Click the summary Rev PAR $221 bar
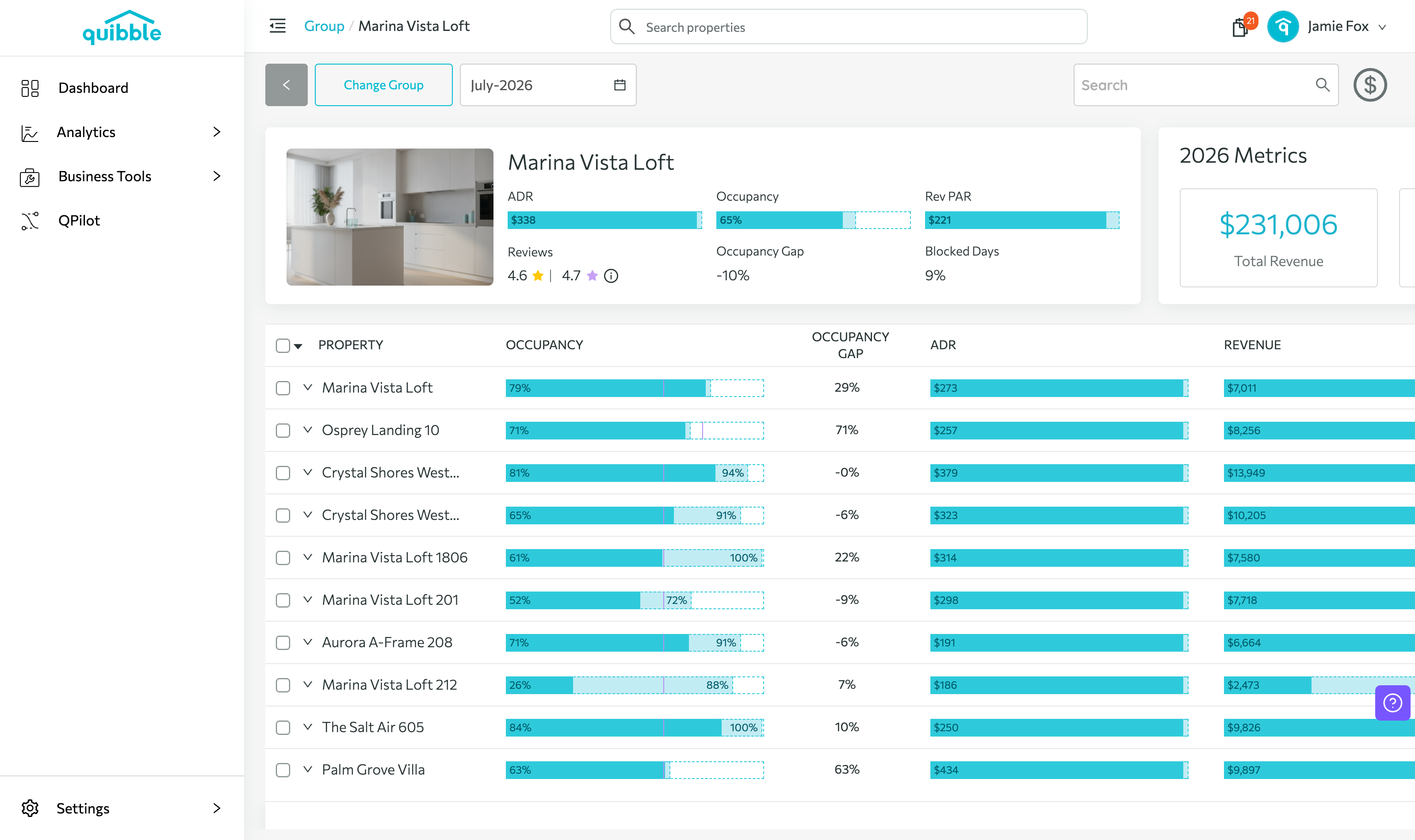The image size is (1415, 840). [x=1022, y=220]
